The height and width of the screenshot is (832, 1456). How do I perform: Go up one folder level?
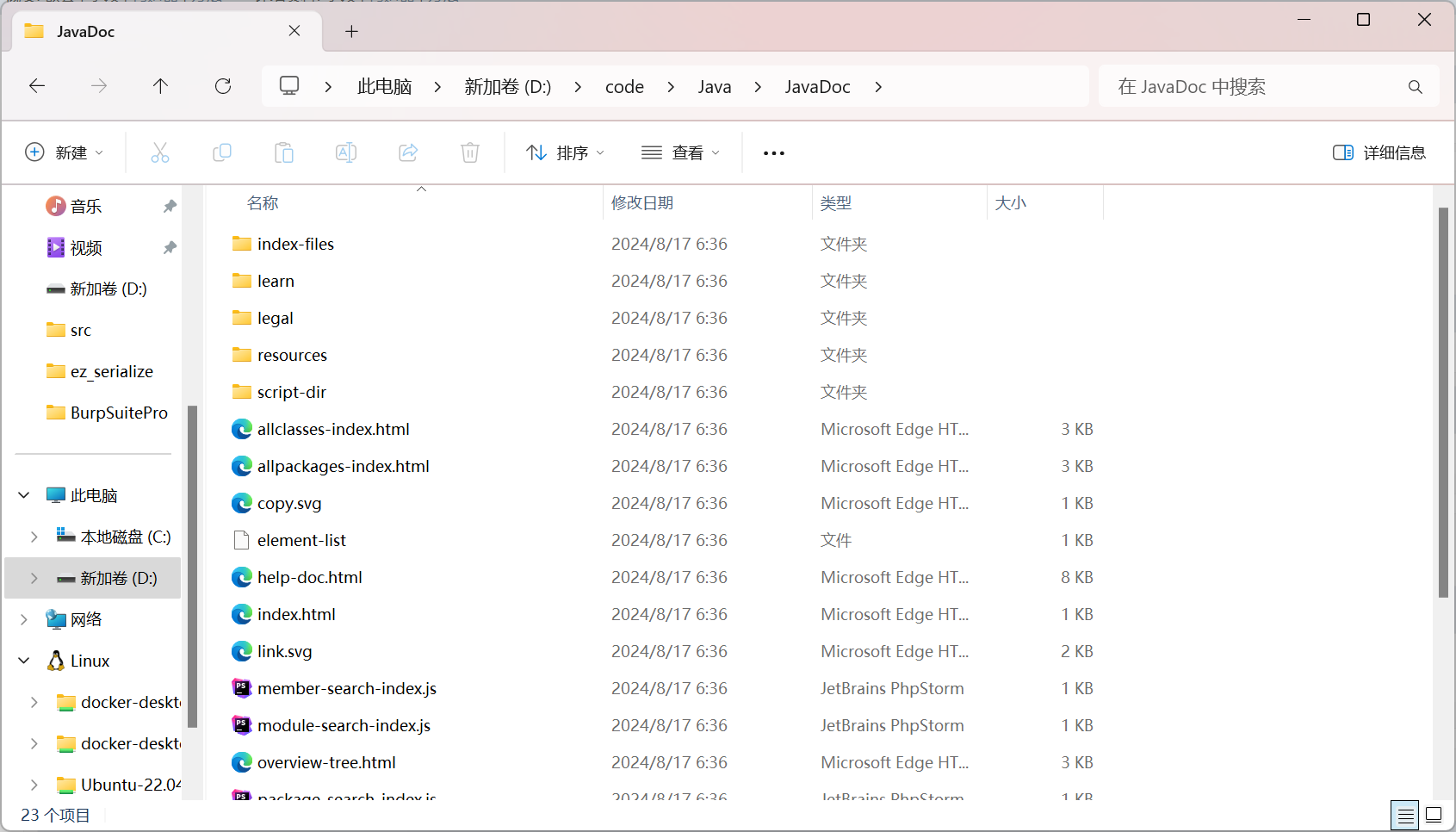pyautogui.click(x=160, y=86)
